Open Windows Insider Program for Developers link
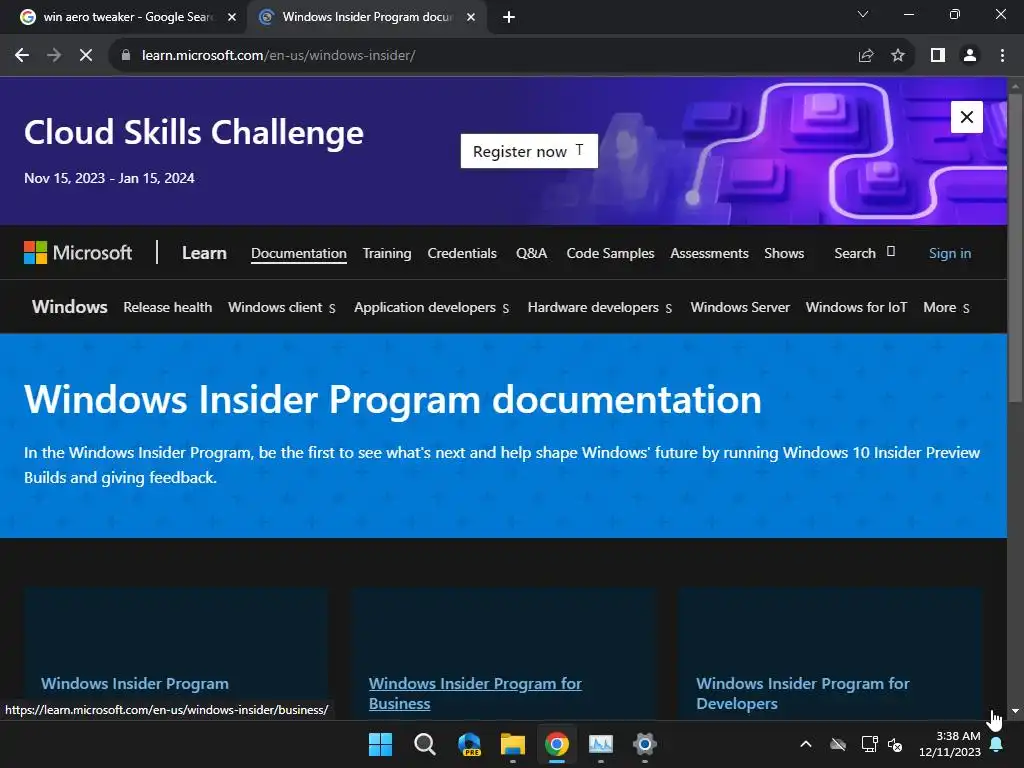Image resolution: width=1024 pixels, height=768 pixels. [x=803, y=694]
